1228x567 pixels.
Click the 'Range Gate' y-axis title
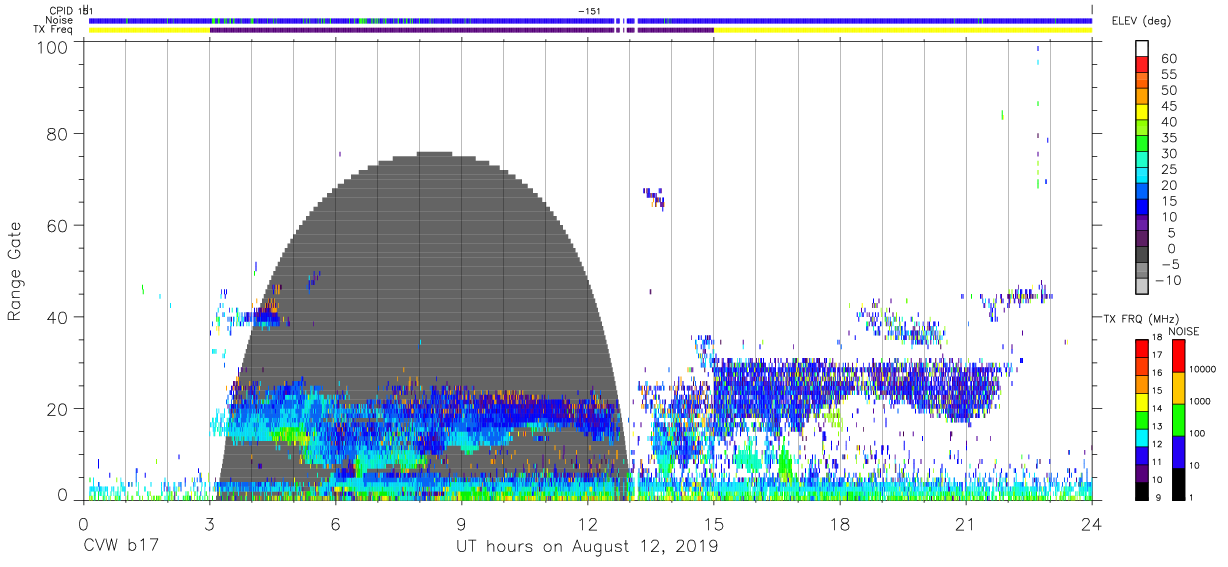[15, 271]
